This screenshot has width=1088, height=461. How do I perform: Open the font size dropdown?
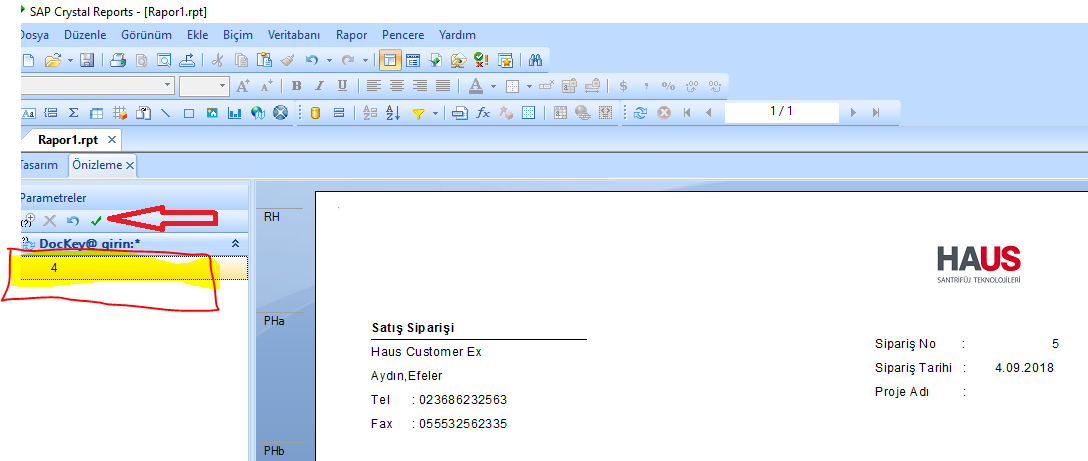222,86
